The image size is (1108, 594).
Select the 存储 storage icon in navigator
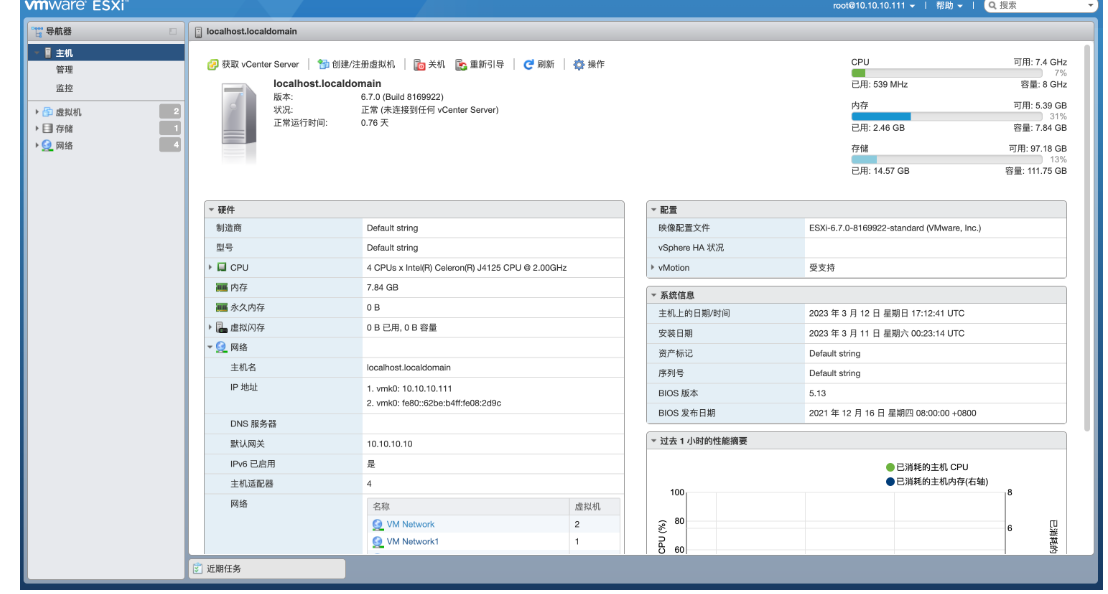47,129
